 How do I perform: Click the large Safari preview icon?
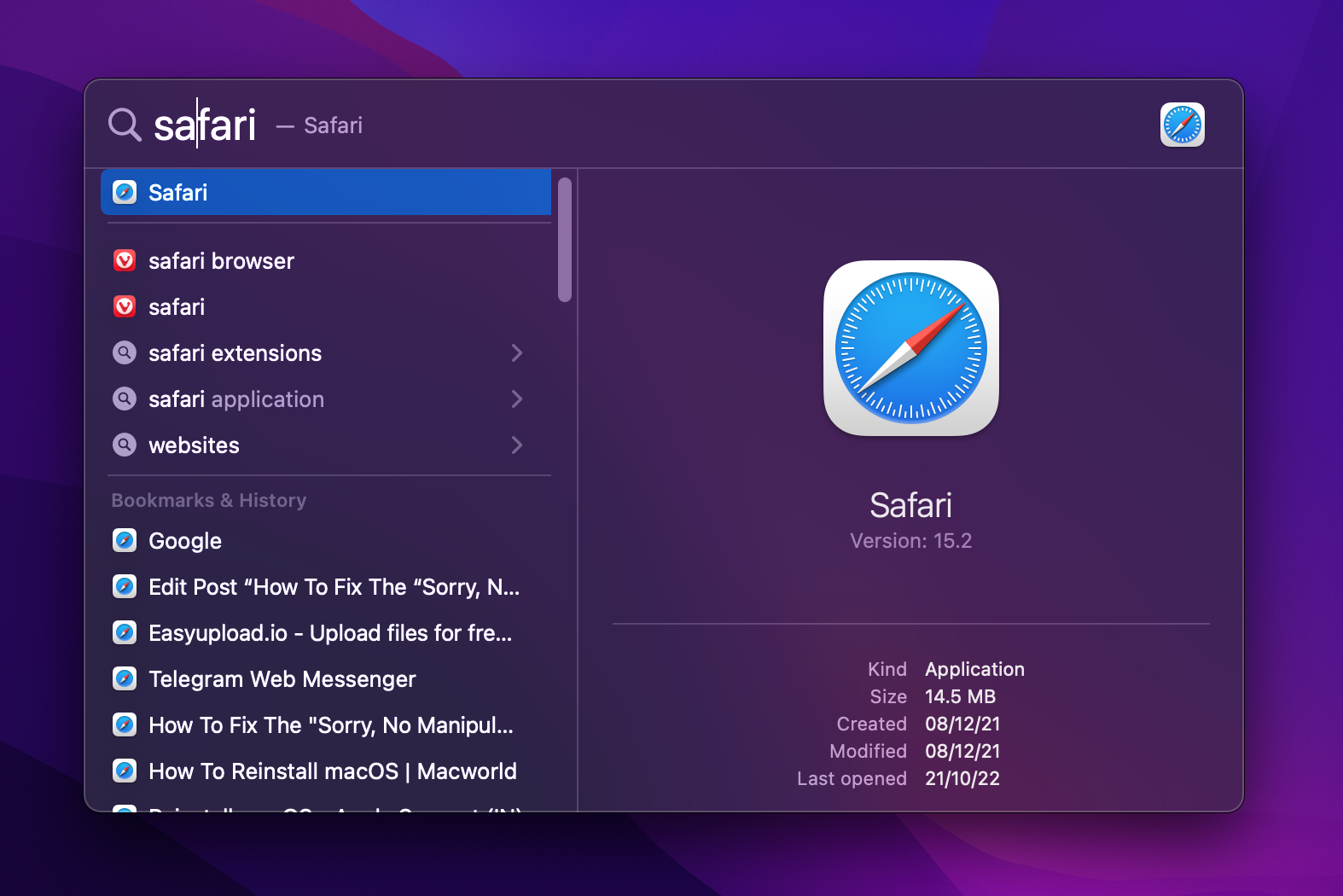(910, 348)
